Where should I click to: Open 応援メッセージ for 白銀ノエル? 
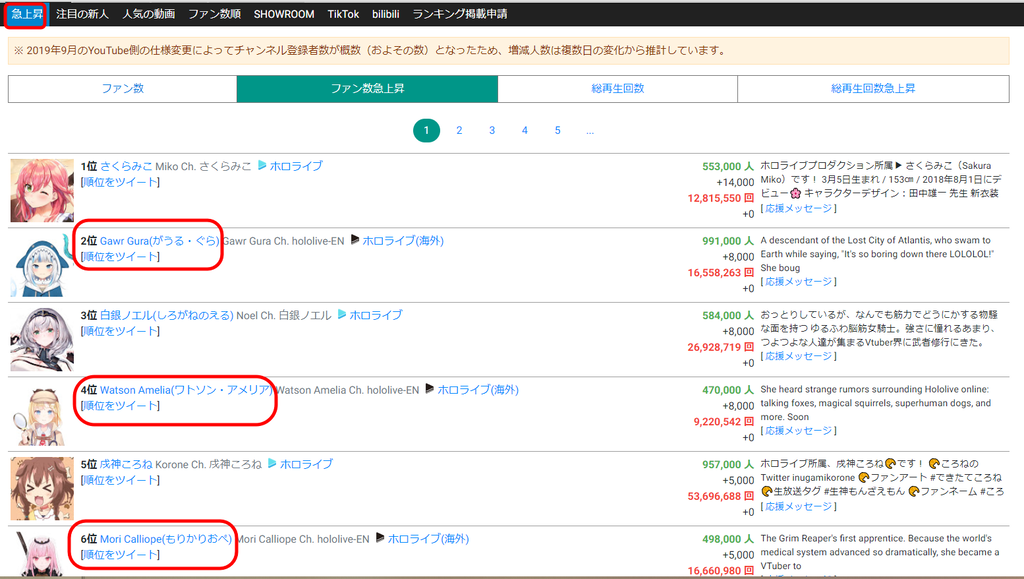click(x=799, y=356)
